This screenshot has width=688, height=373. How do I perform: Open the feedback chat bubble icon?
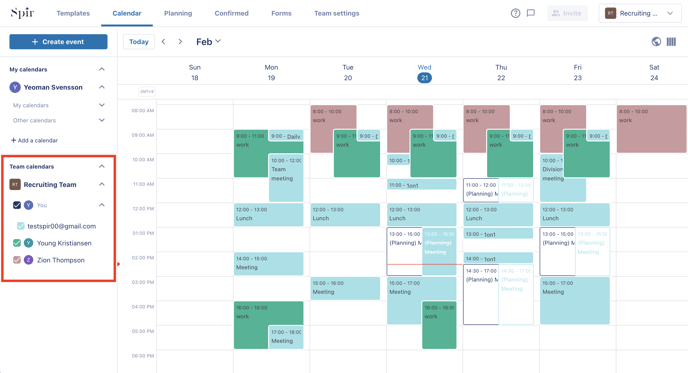click(530, 13)
